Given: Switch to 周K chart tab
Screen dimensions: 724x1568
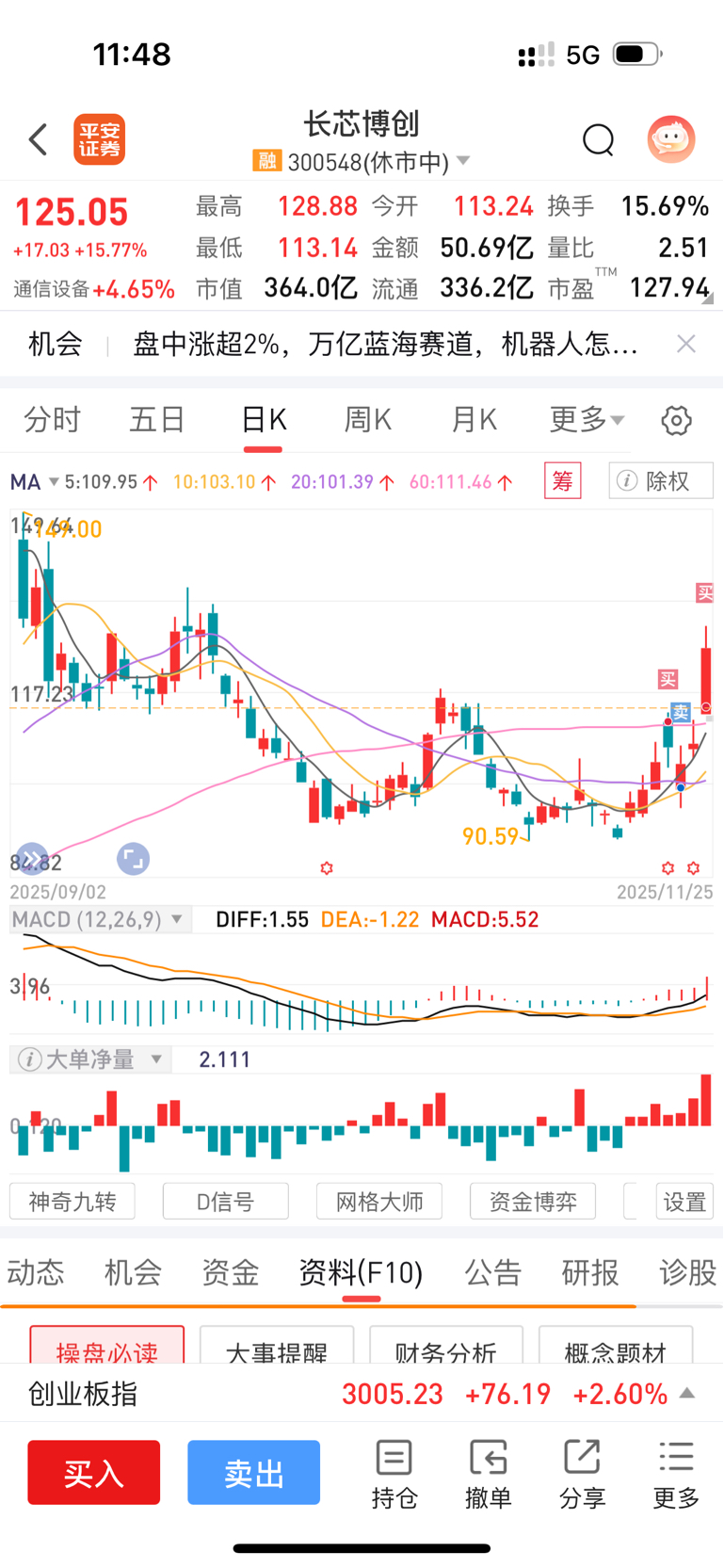Looking at the screenshot, I should (368, 419).
